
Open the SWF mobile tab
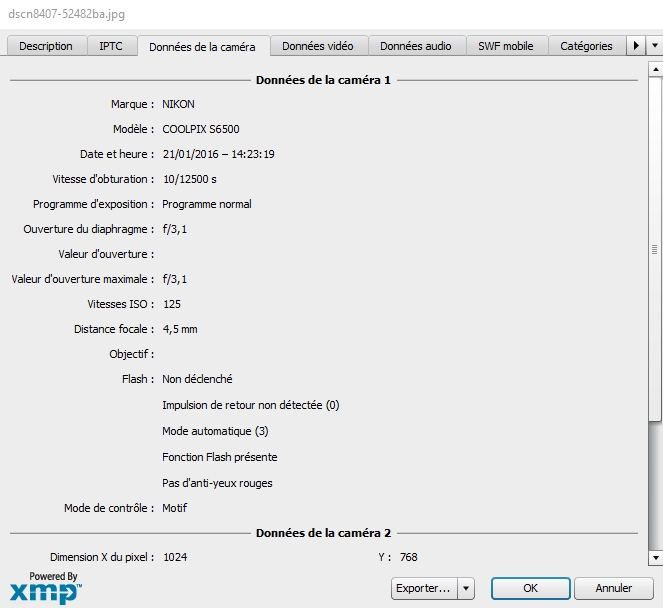pos(506,46)
